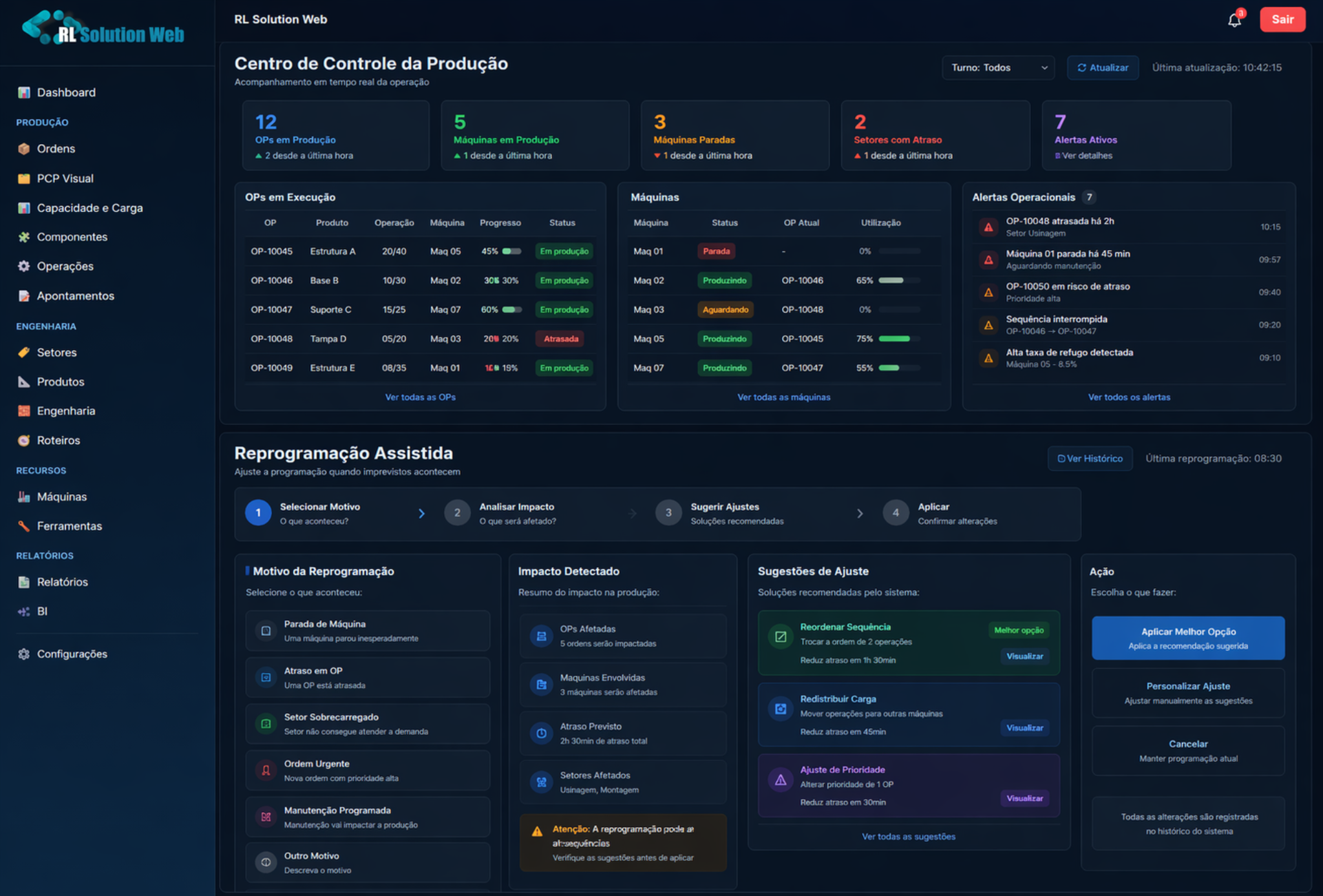1323x896 pixels.
Task: Open Capacidade e Carga from sidebar
Action: [x=89, y=208]
